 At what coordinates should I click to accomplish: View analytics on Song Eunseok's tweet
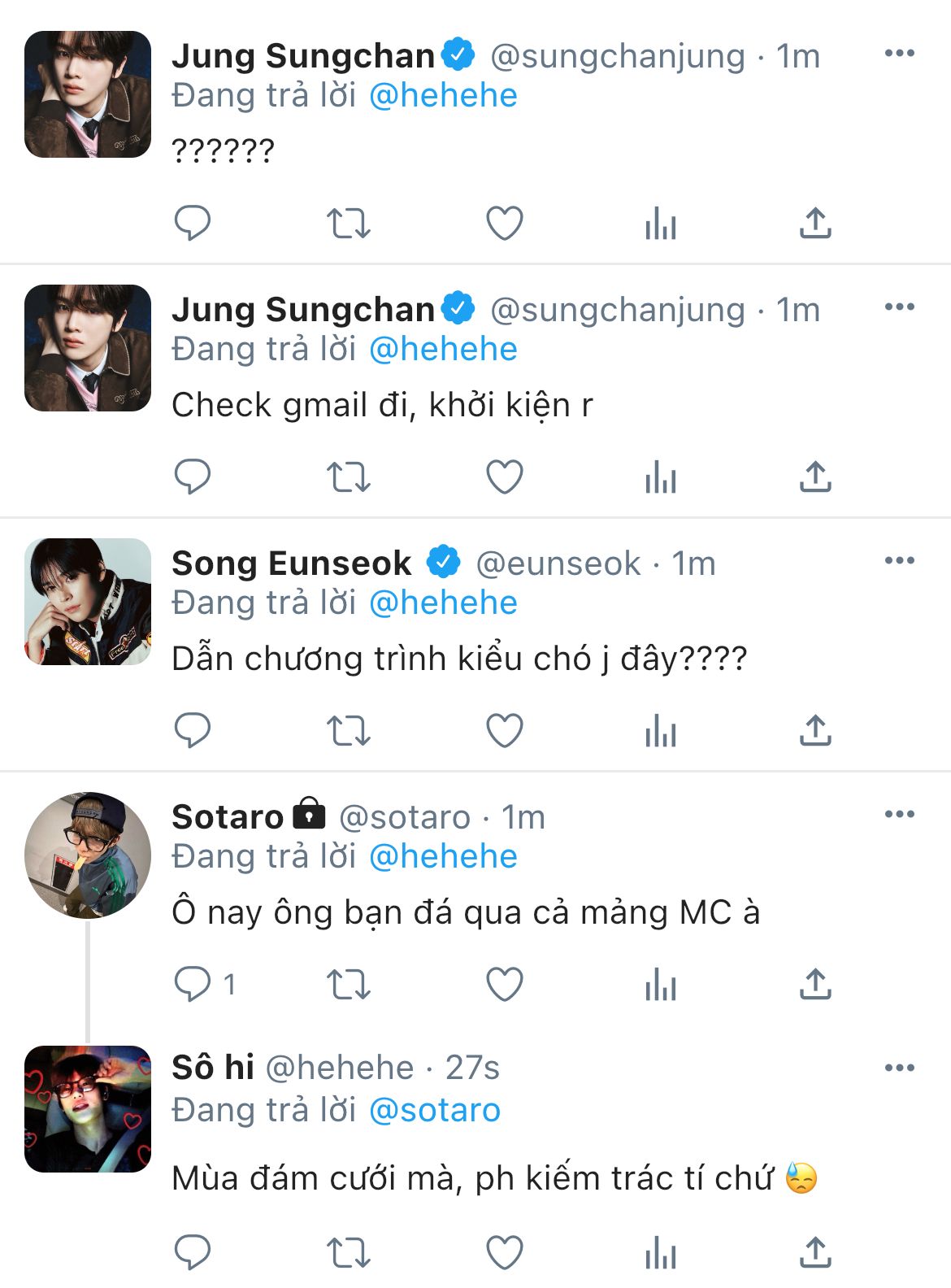pyautogui.click(x=660, y=730)
